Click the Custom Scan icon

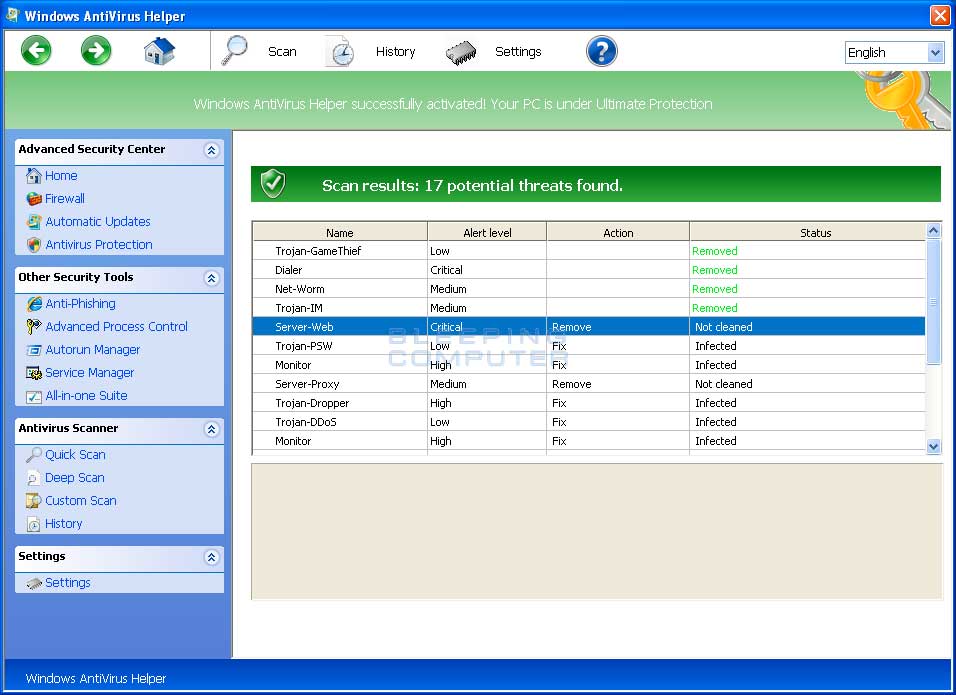pyautogui.click(x=34, y=501)
